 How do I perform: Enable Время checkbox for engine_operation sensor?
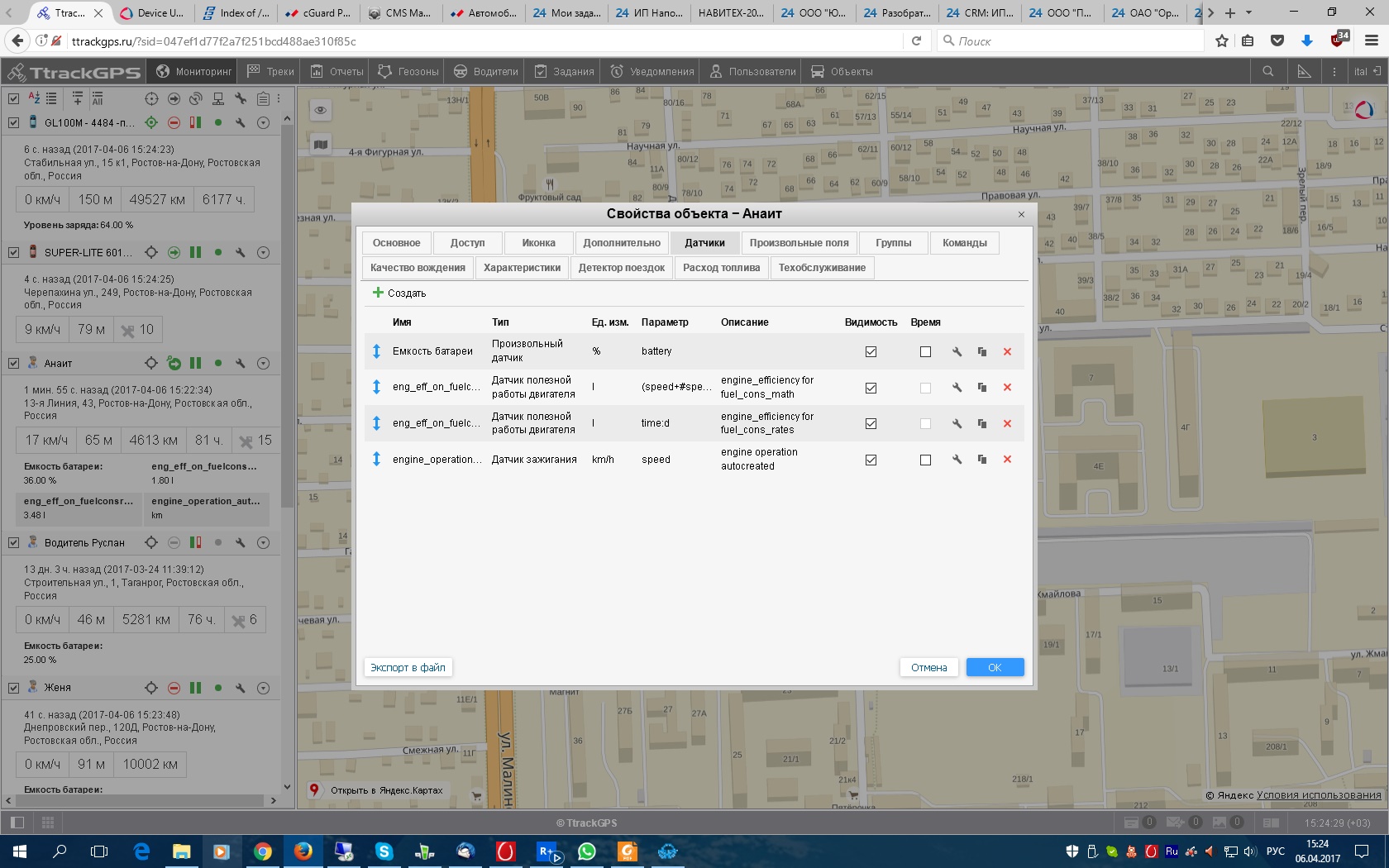[925, 460]
